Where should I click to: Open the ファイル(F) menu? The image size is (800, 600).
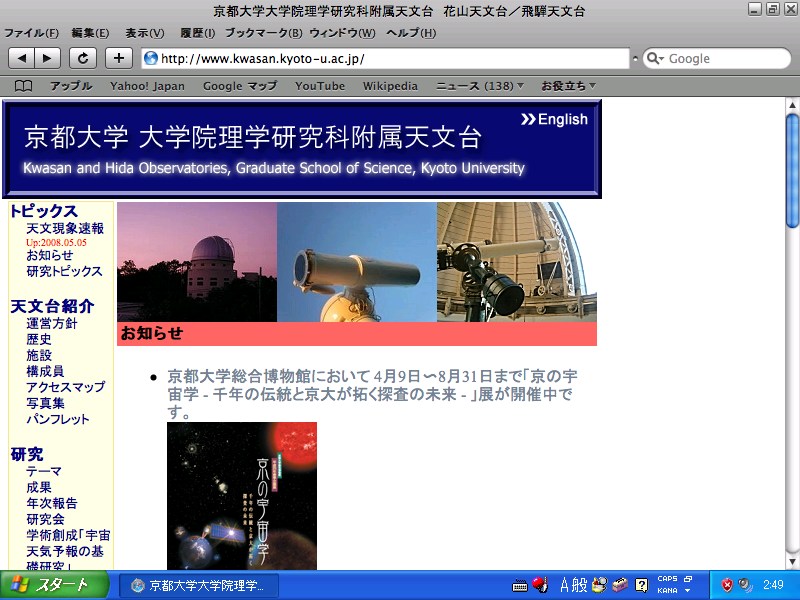pyautogui.click(x=32, y=33)
